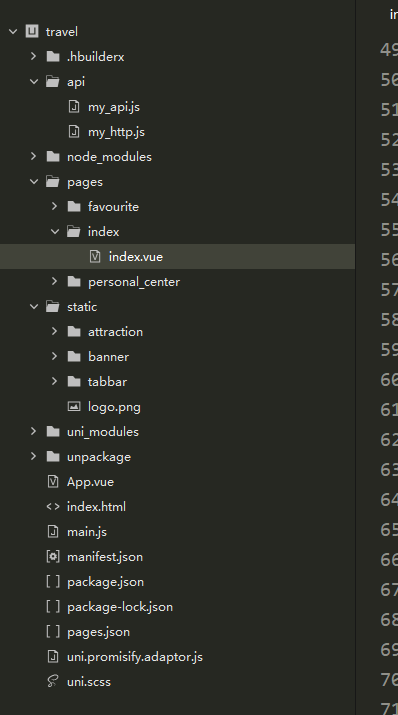Click the App.vue Vue file icon
This screenshot has height=715, width=398.
pyautogui.click(x=53, y=482)
